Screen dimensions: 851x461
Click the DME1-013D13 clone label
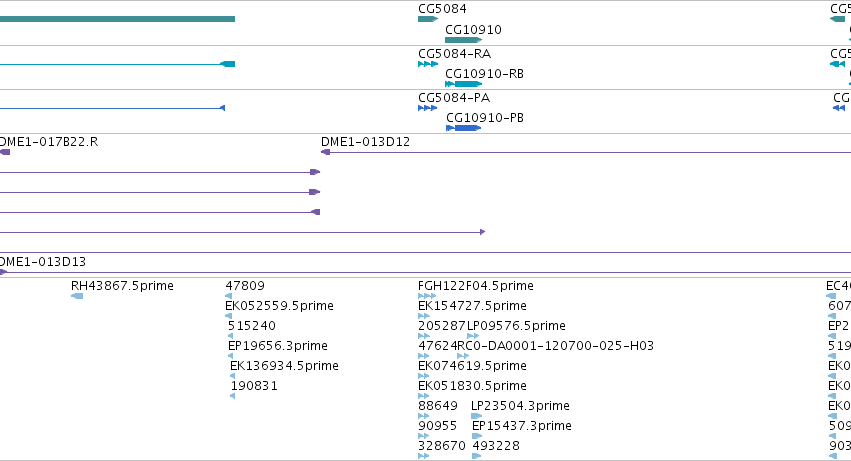click(43, 262)
